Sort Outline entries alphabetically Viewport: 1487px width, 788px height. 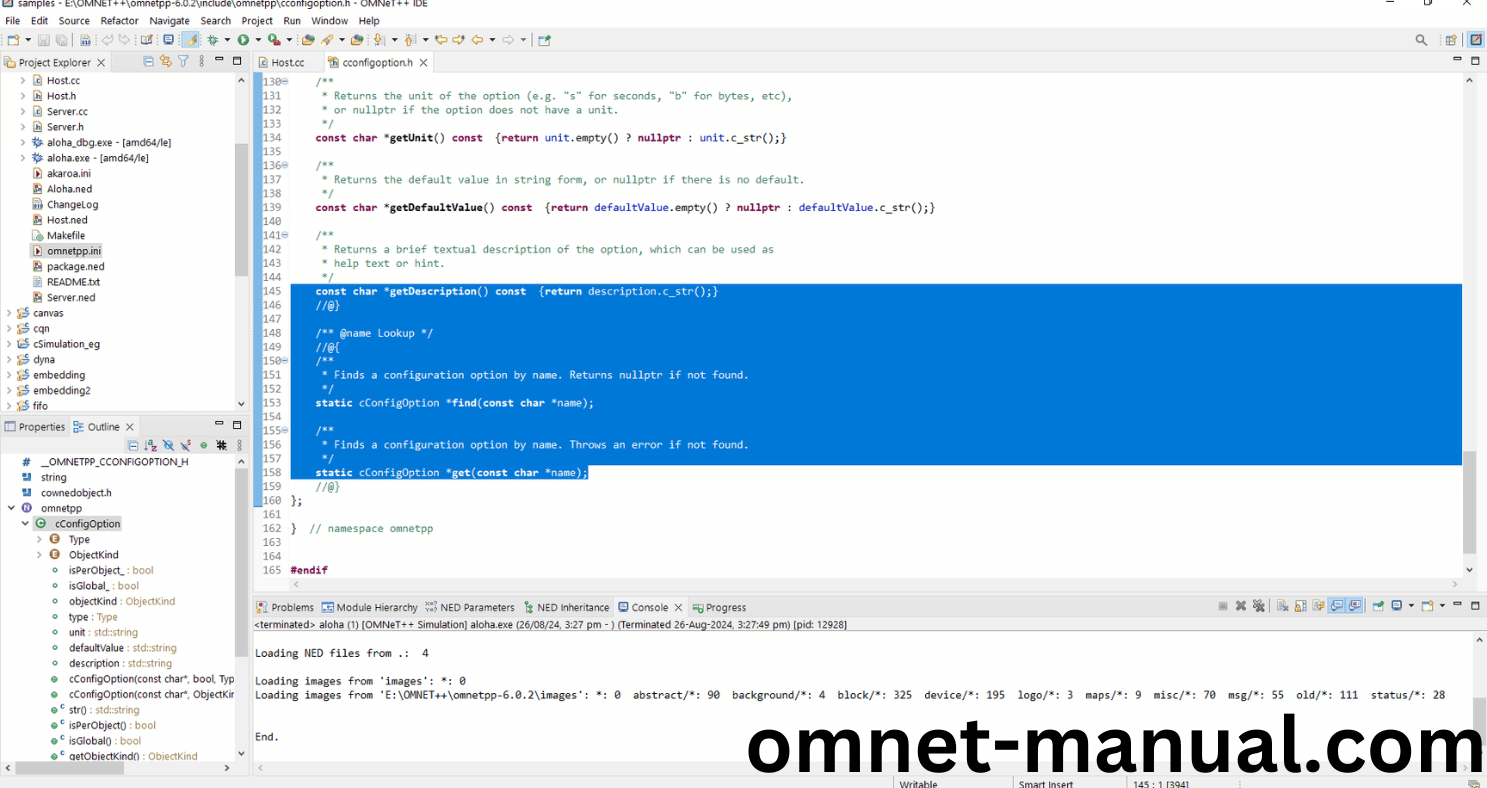click(x=150, y=445)
